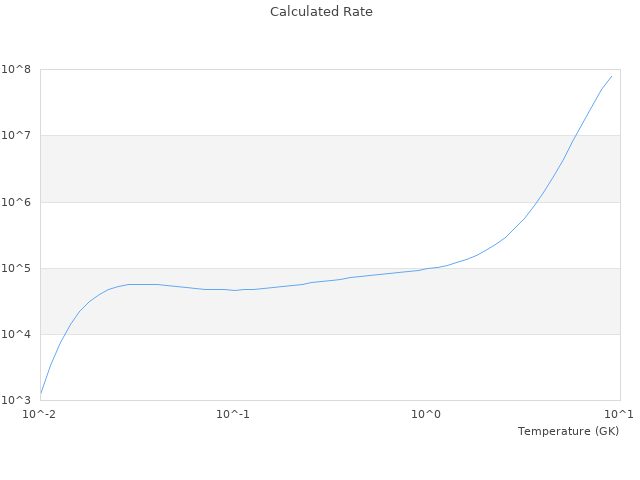
Task: Click the 10^8 y-axis tick label
Action: pyautogui.click(x=16, y=70)
